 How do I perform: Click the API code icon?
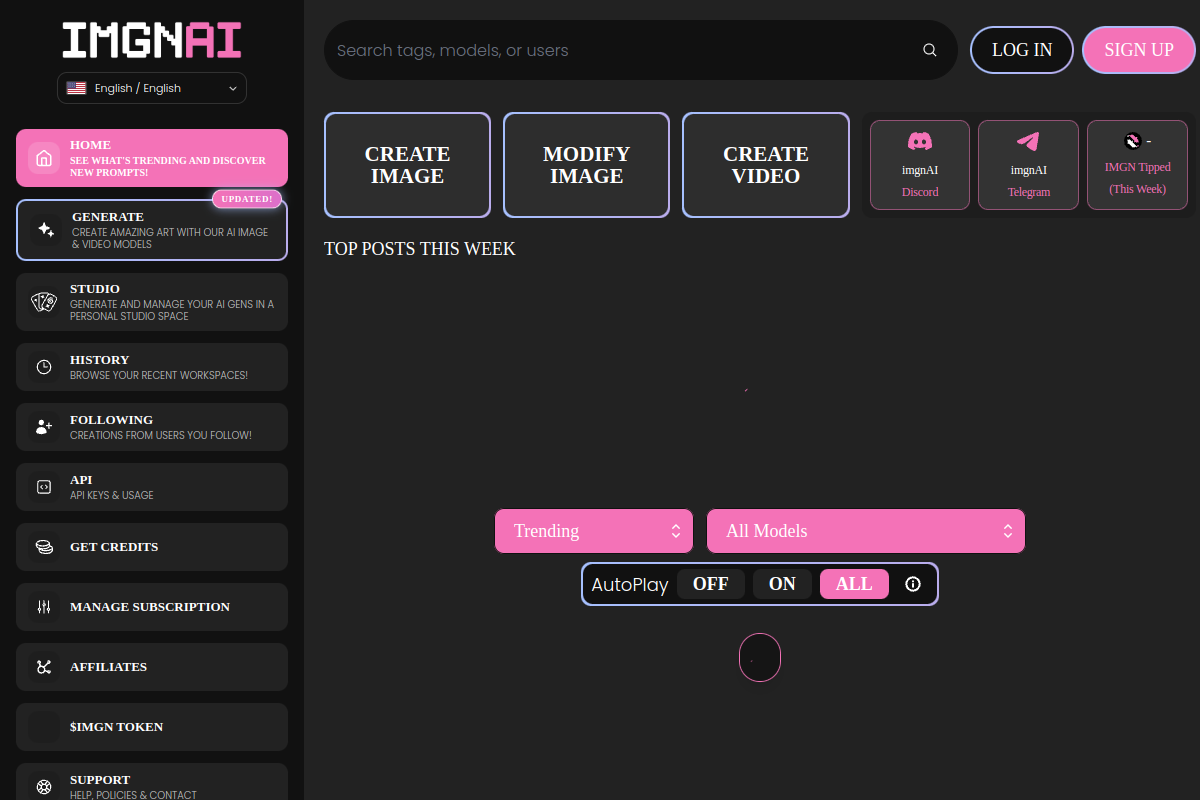(44, 487)
